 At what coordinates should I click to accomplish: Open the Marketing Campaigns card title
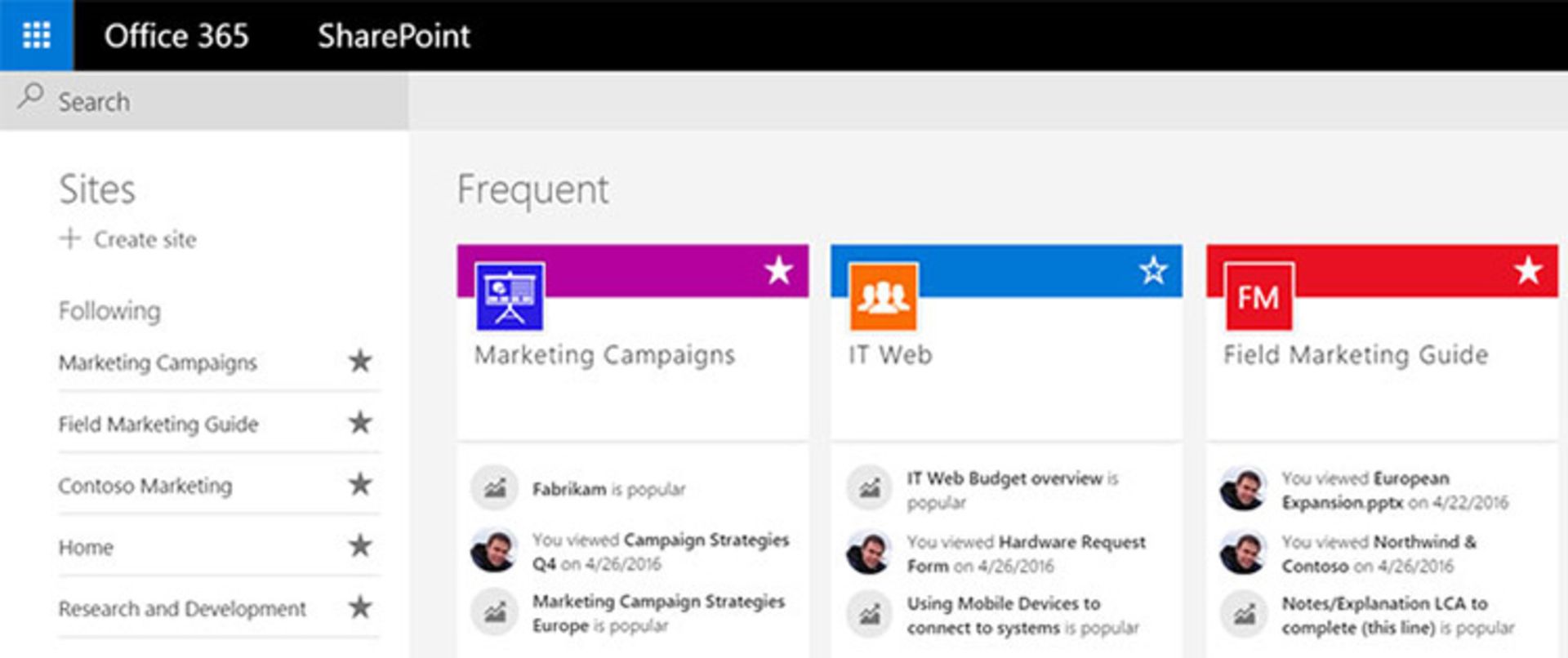point(605,355)
